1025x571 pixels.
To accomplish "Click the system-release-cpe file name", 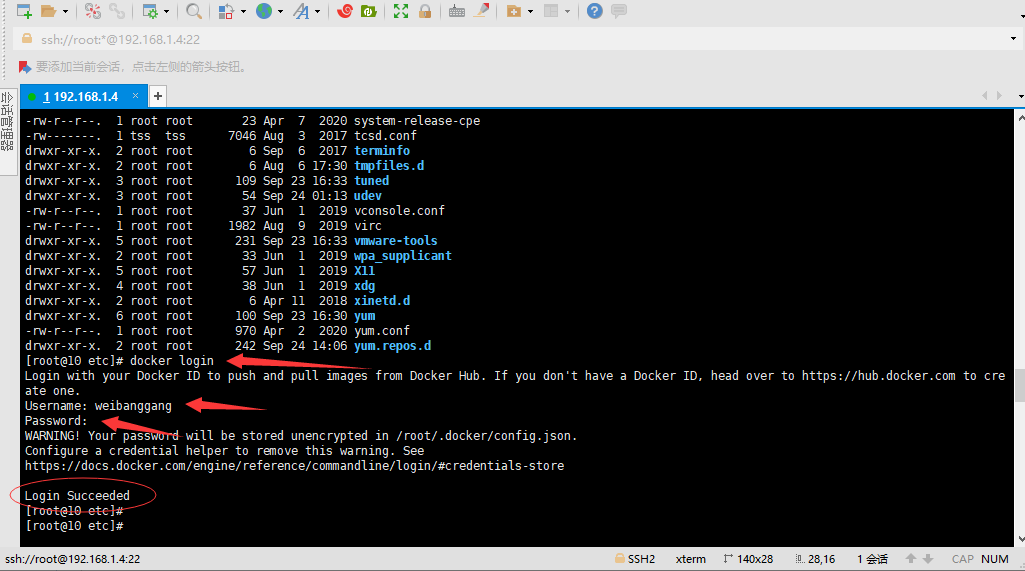I will click(417, 121).
